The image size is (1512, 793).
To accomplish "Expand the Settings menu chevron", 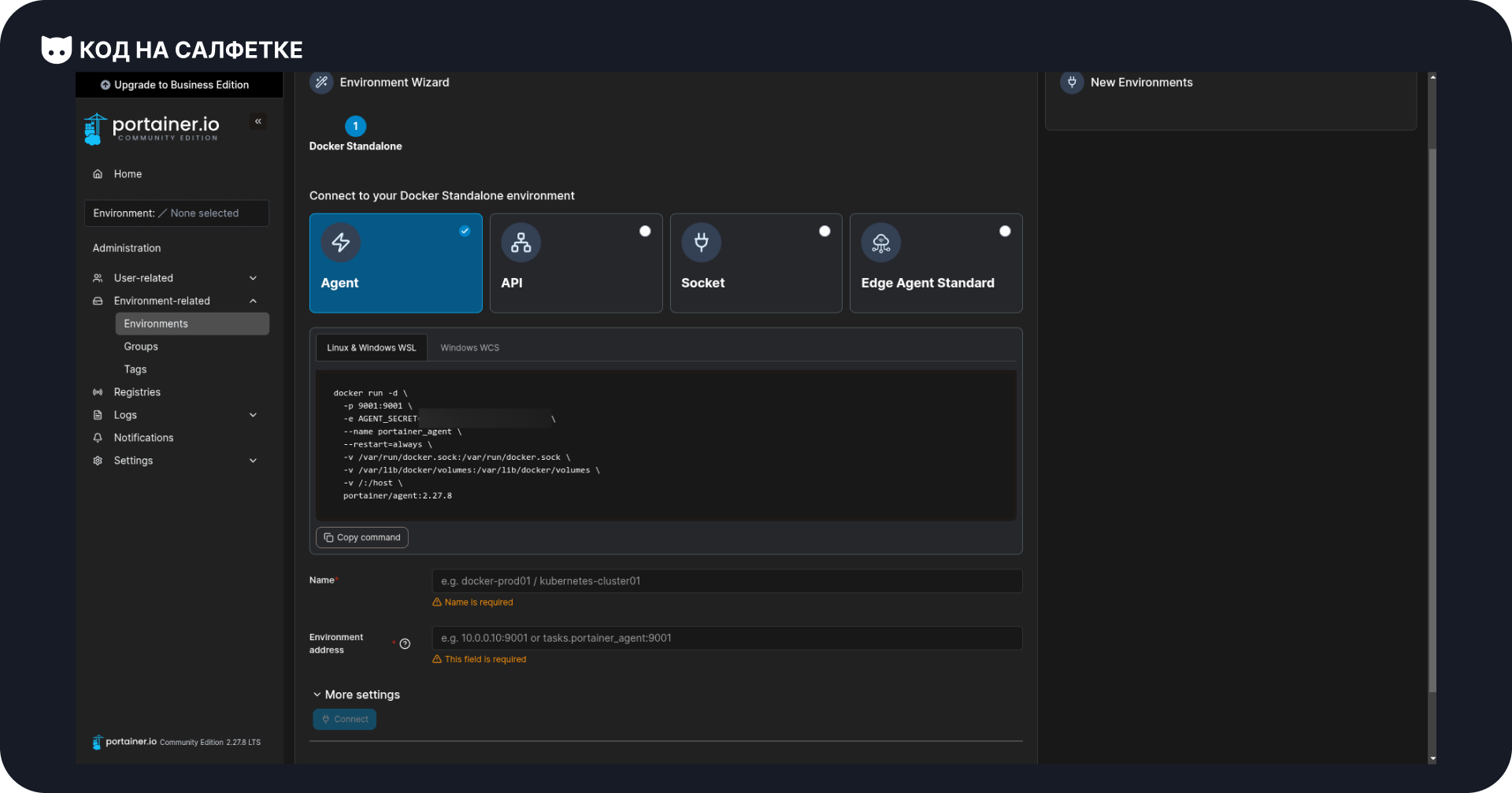I will (254, 461).
